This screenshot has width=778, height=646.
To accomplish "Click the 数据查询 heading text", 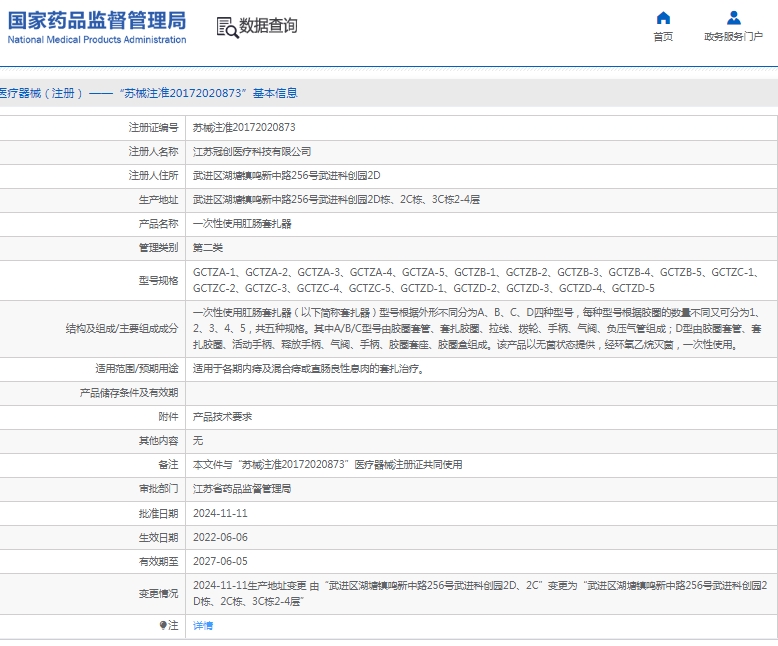I will 268,25.
